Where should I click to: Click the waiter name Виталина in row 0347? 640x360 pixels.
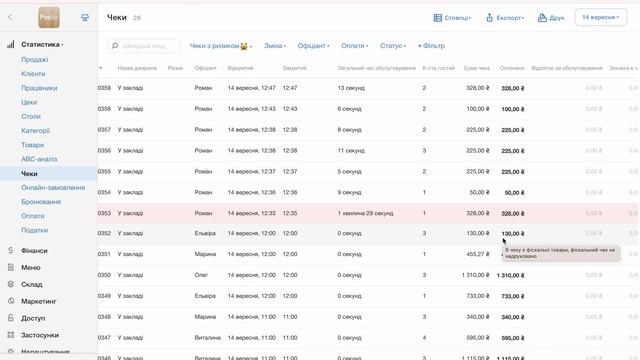[x=208, y=338]
